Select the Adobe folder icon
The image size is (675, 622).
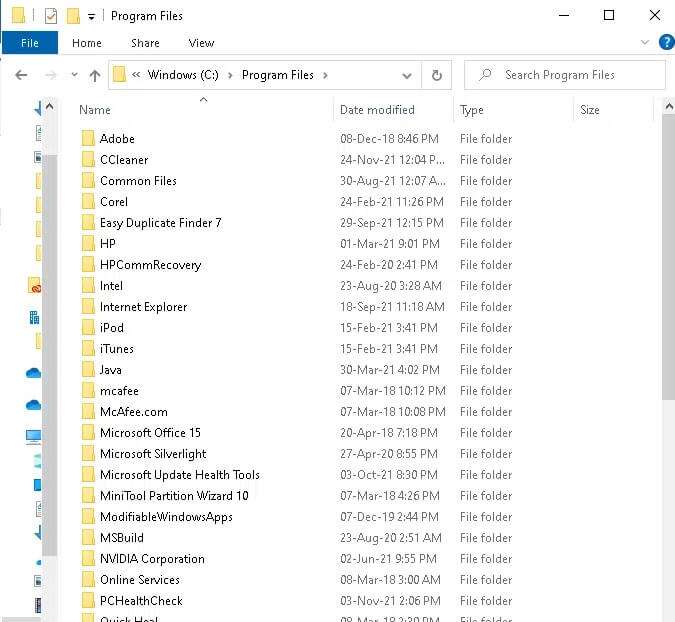(x=88, y=139)
